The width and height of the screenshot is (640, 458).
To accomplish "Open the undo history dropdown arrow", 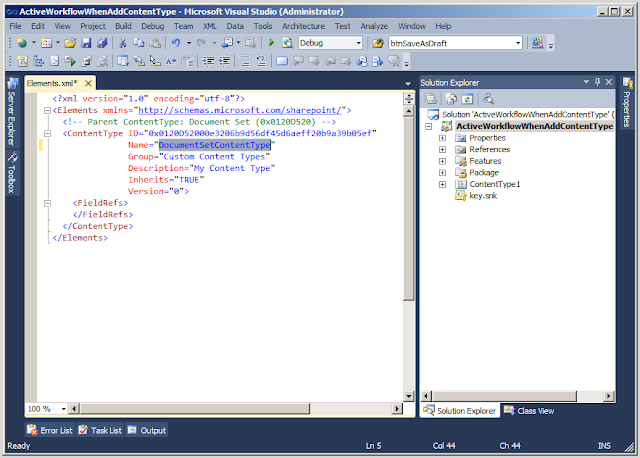I will point(189,43).
